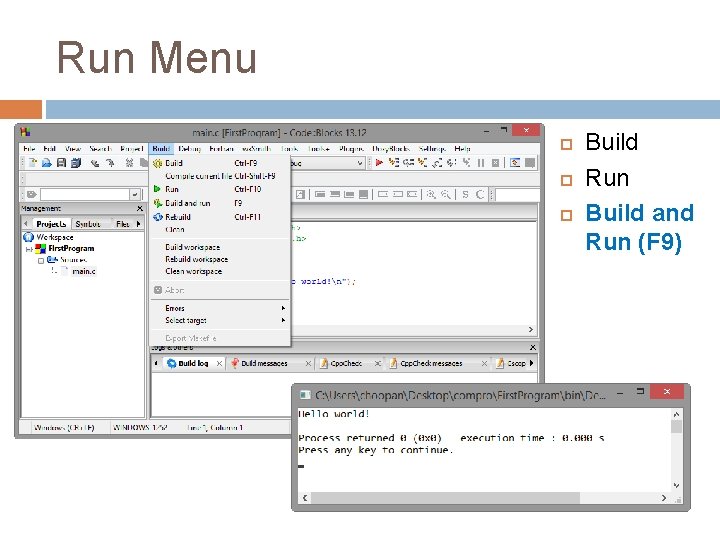
Task: Select the Workspace tree node
Action: [x=55, y=237]
